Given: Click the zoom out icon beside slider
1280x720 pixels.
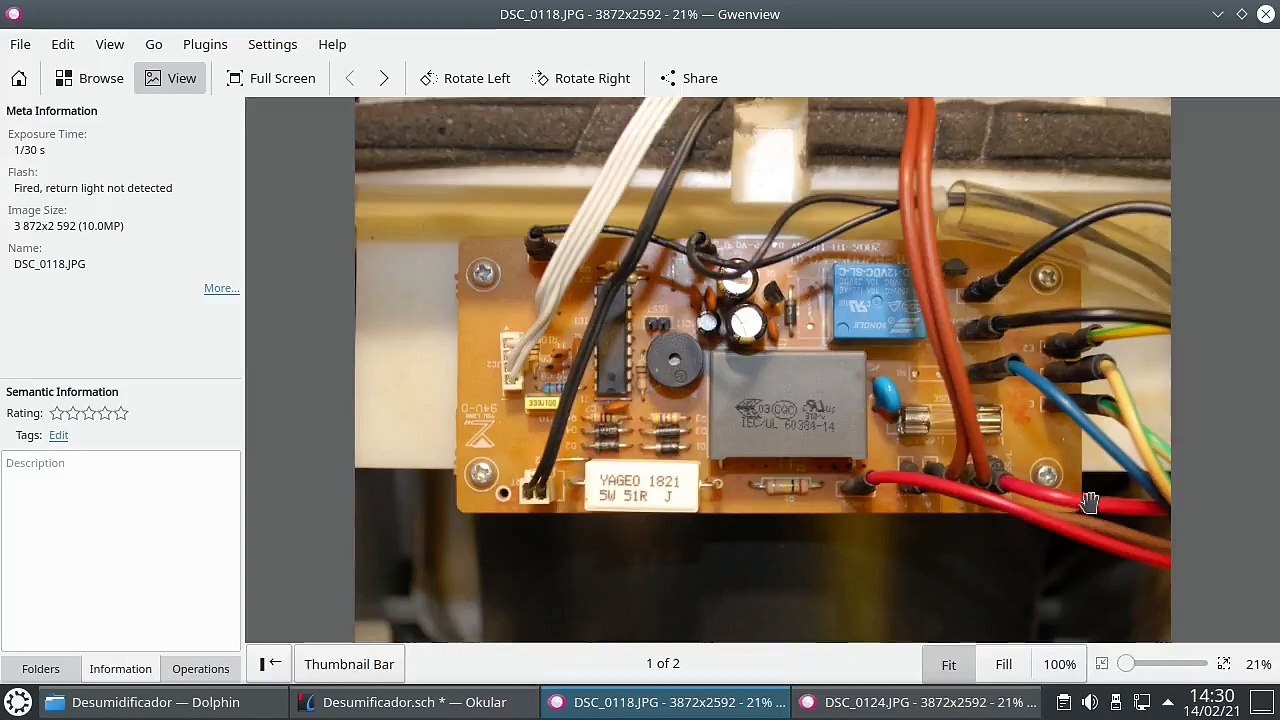Looking at the screenshot, I should (1101, 664).
